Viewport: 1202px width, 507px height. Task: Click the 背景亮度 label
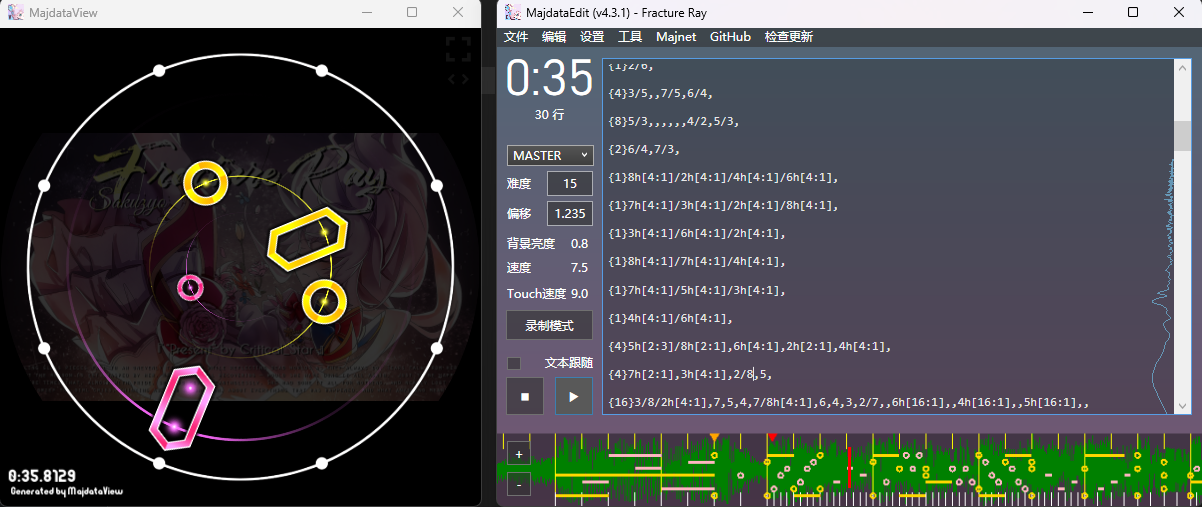tap(532, 244)
